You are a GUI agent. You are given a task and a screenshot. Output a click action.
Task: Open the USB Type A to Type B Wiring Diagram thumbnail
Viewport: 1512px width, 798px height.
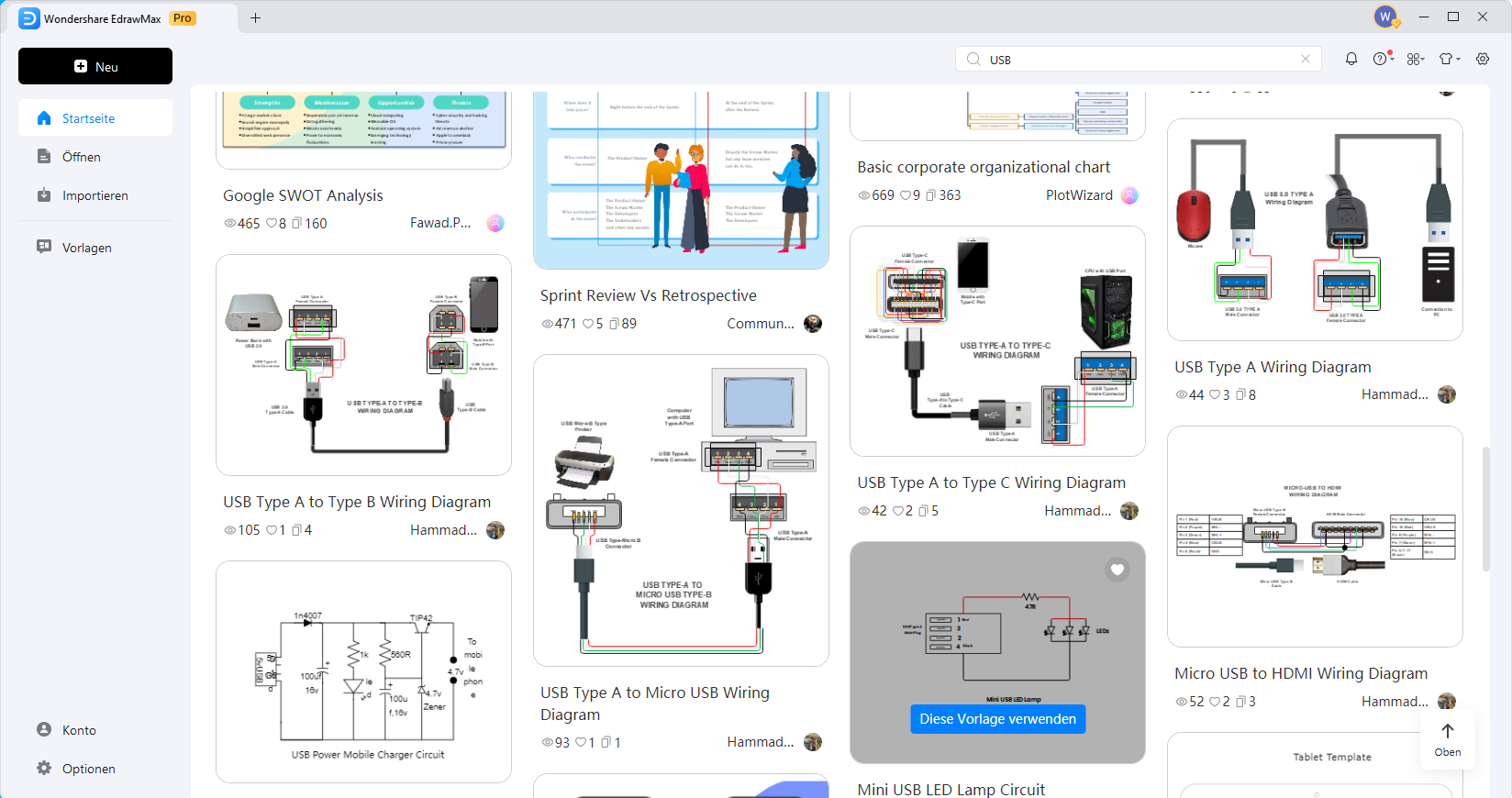click(363, 365)
